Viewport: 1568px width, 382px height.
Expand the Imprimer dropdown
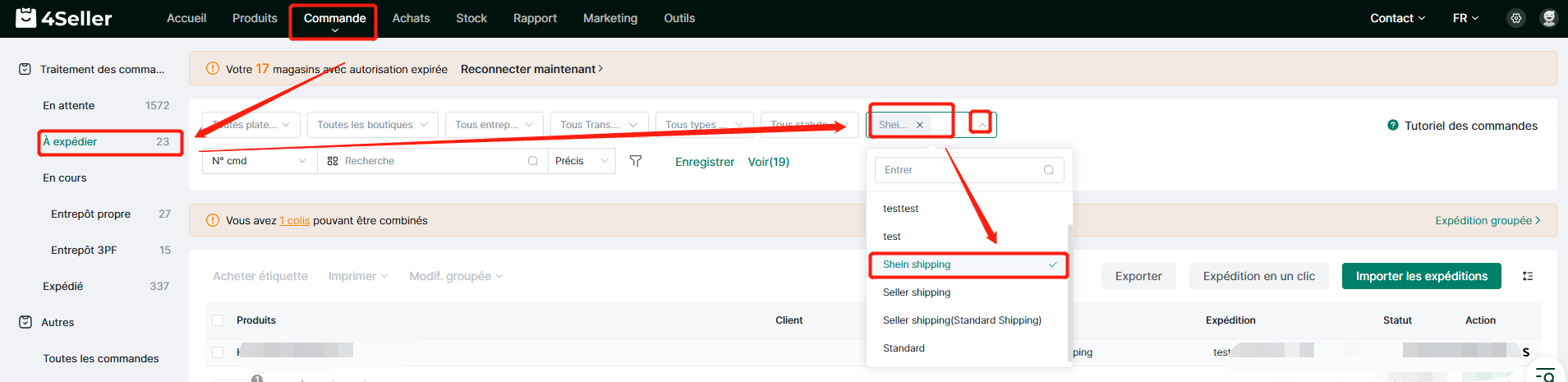pos(358,276)
